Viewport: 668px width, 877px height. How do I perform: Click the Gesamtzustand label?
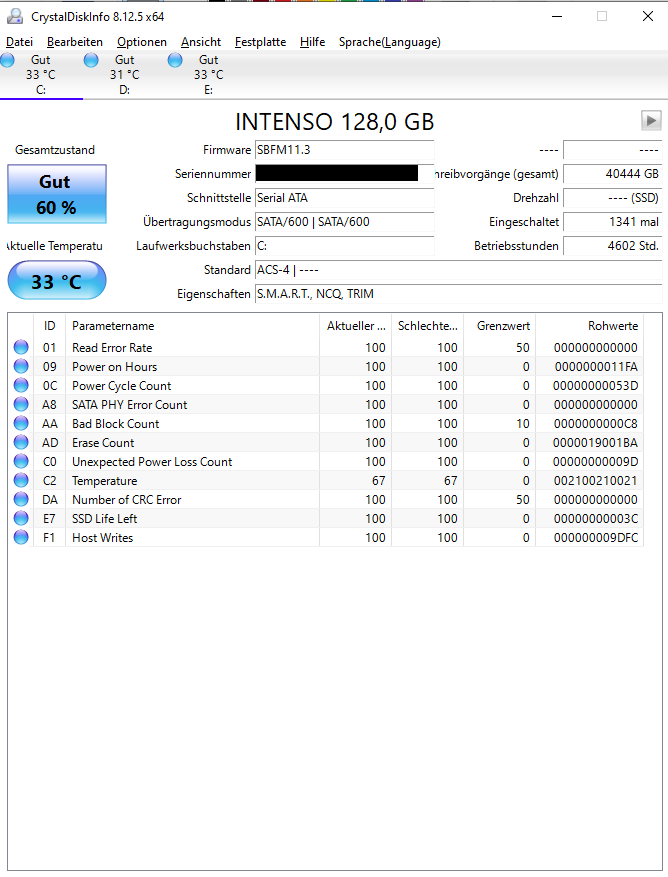[55, 150]
